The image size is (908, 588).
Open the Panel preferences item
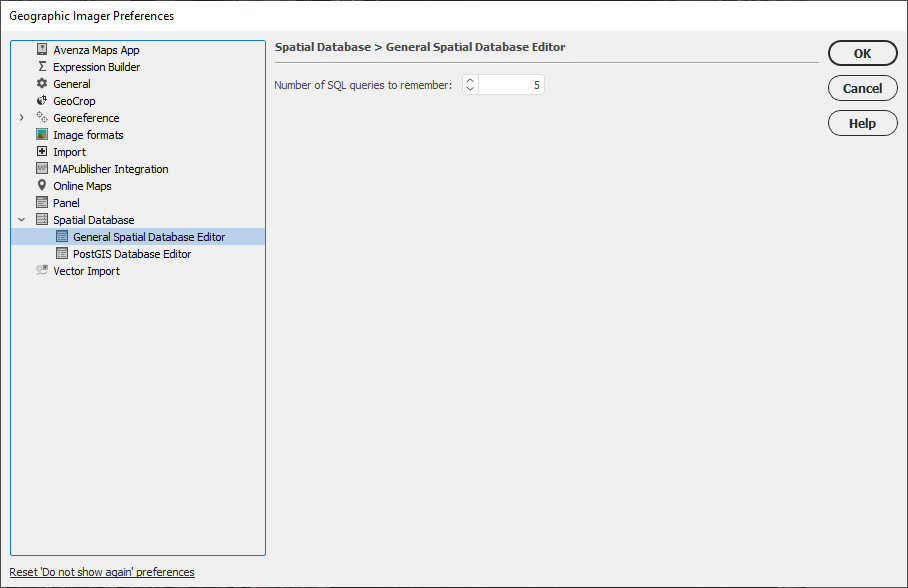point(66,203)
